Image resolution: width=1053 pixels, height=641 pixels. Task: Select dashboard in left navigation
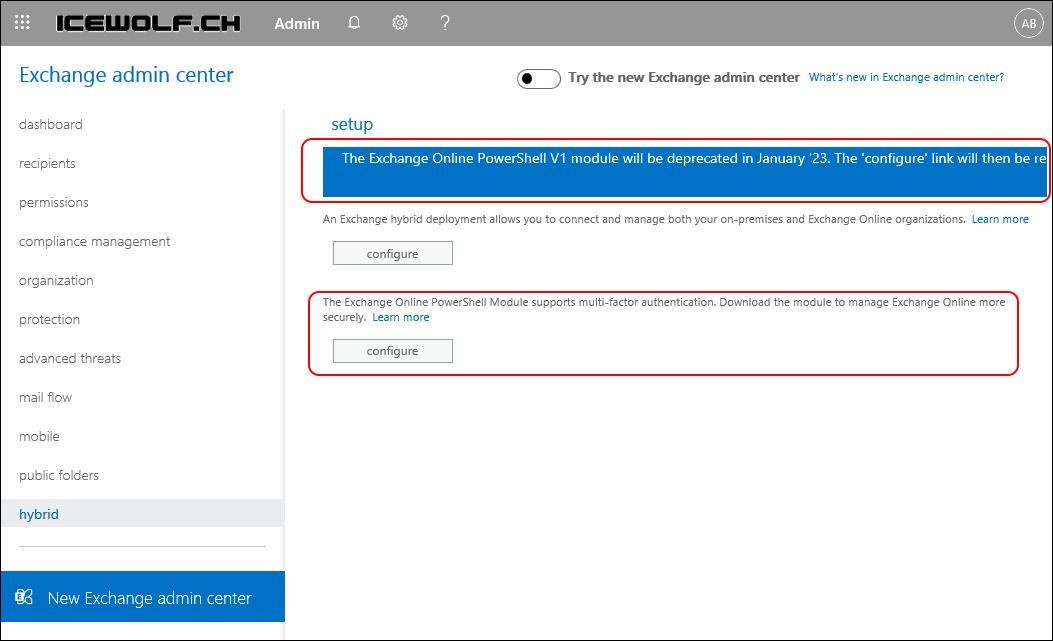(51, 124)
